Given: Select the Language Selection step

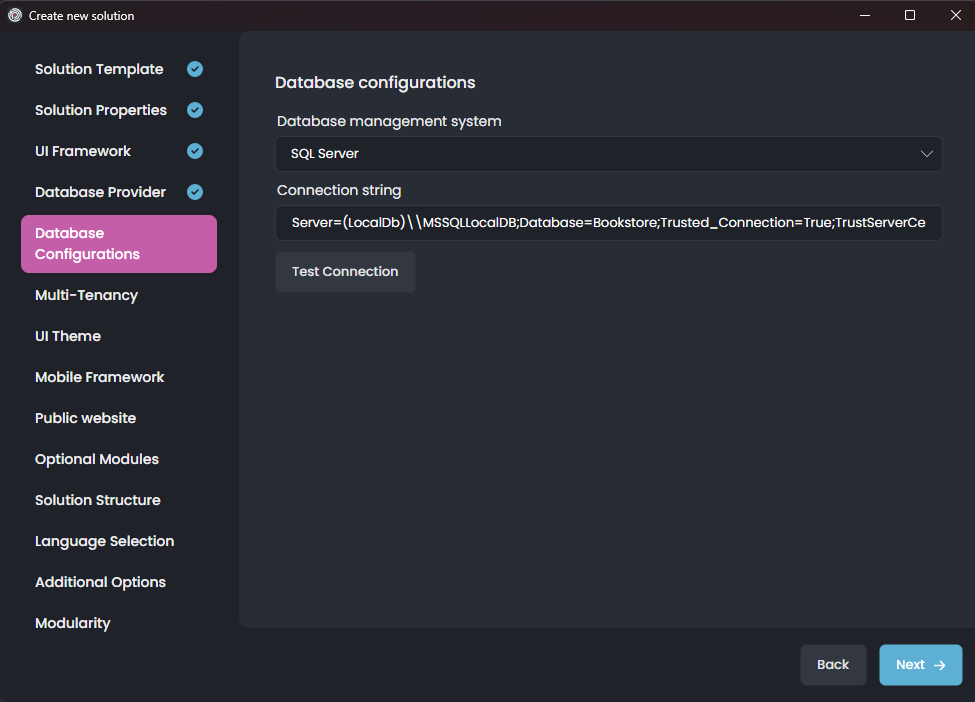Looking at the screenshot, I should (x=104, y=541).
